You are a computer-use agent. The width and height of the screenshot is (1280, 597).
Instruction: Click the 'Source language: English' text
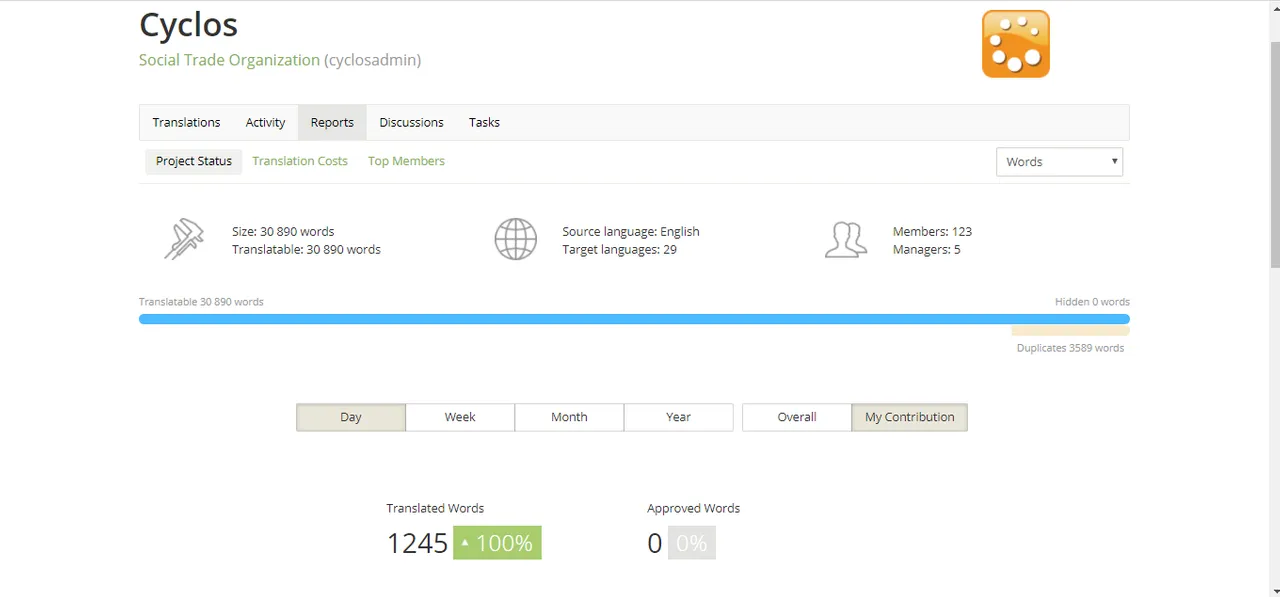tap(631, 231)
